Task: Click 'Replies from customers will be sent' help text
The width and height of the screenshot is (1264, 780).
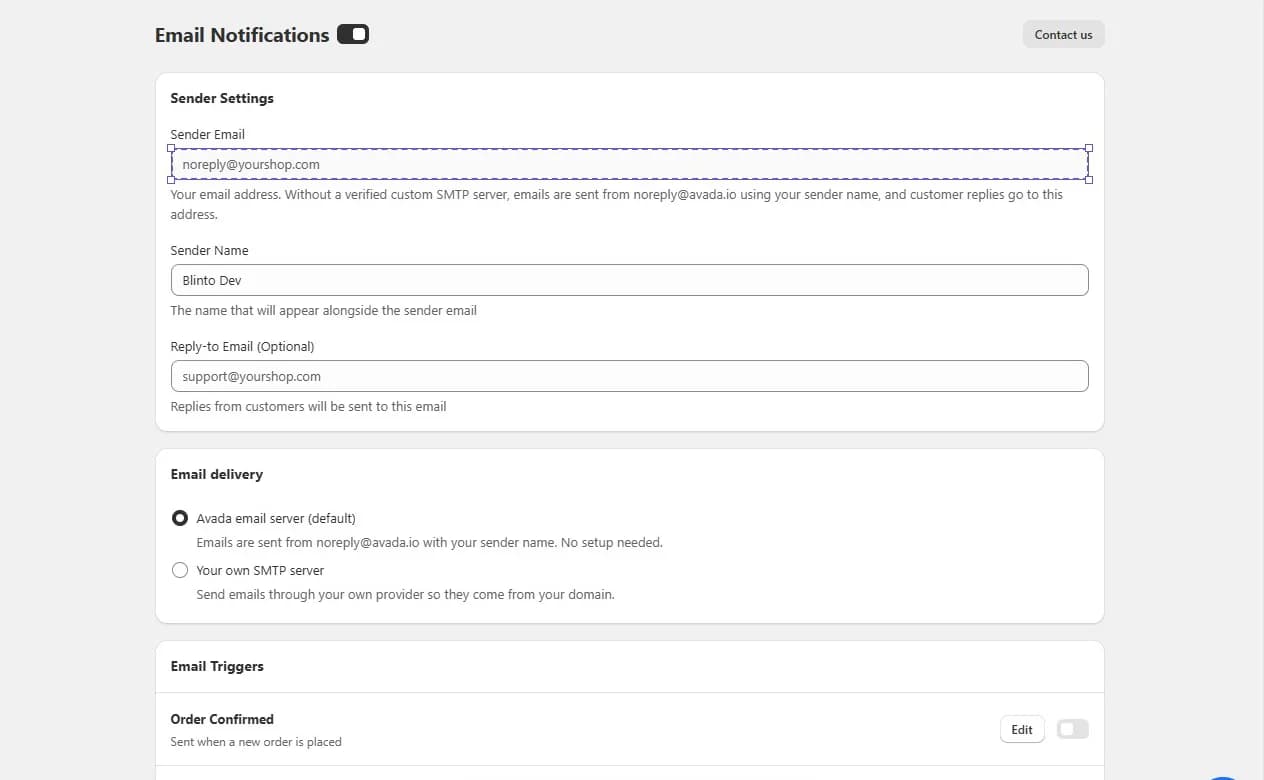Action: click(x=308, y=406)
